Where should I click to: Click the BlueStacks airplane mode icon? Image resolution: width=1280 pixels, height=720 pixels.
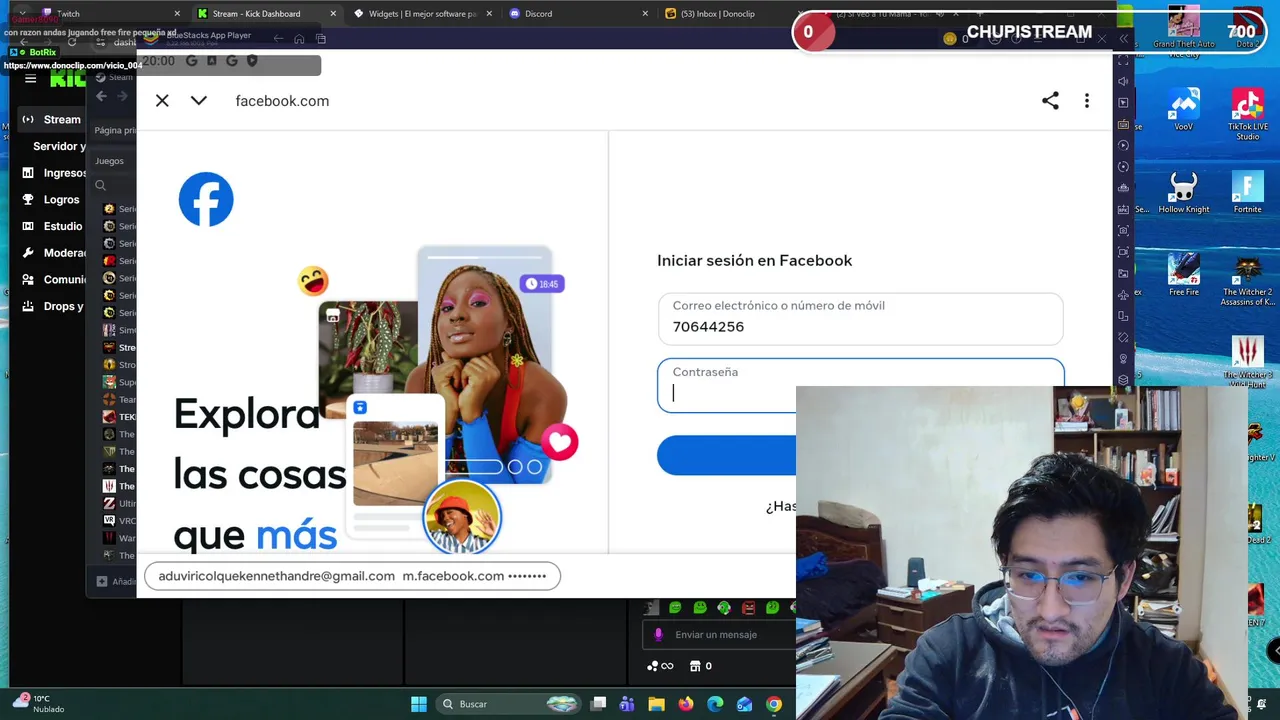1124,294
